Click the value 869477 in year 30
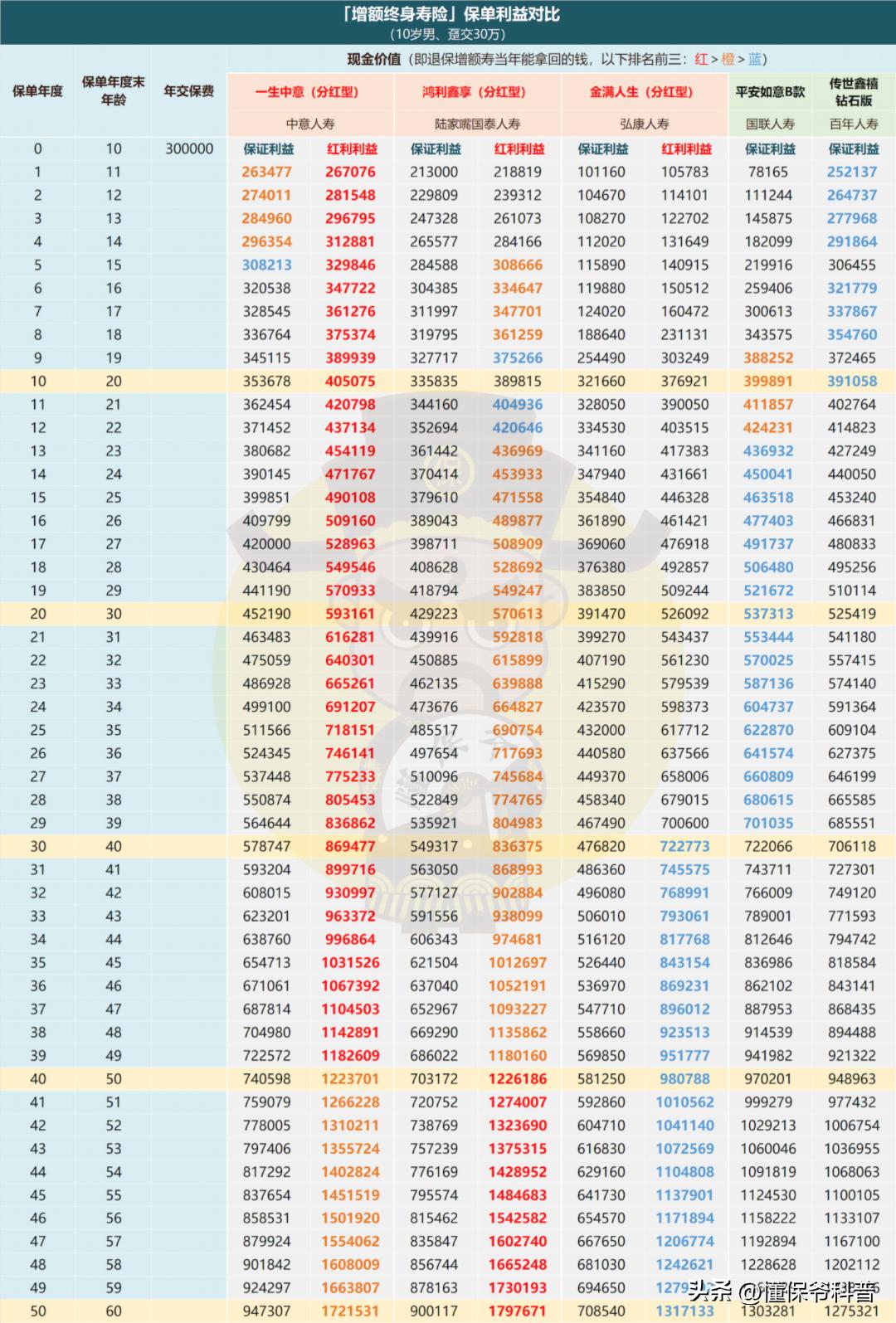Screen dimensions: 896x1323 (350, 846)
